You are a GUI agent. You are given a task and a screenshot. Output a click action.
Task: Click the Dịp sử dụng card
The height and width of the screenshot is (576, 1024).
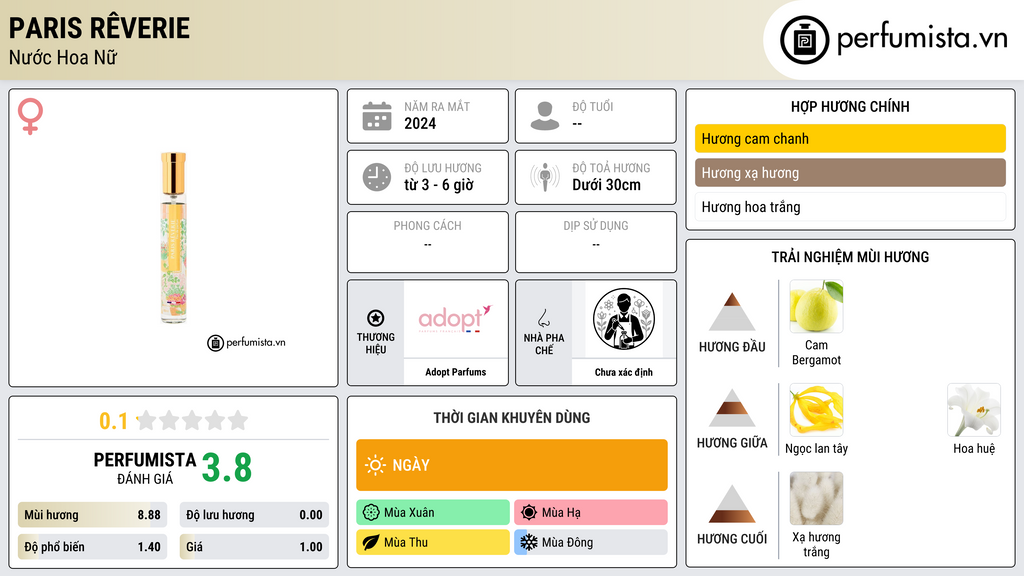596,242
